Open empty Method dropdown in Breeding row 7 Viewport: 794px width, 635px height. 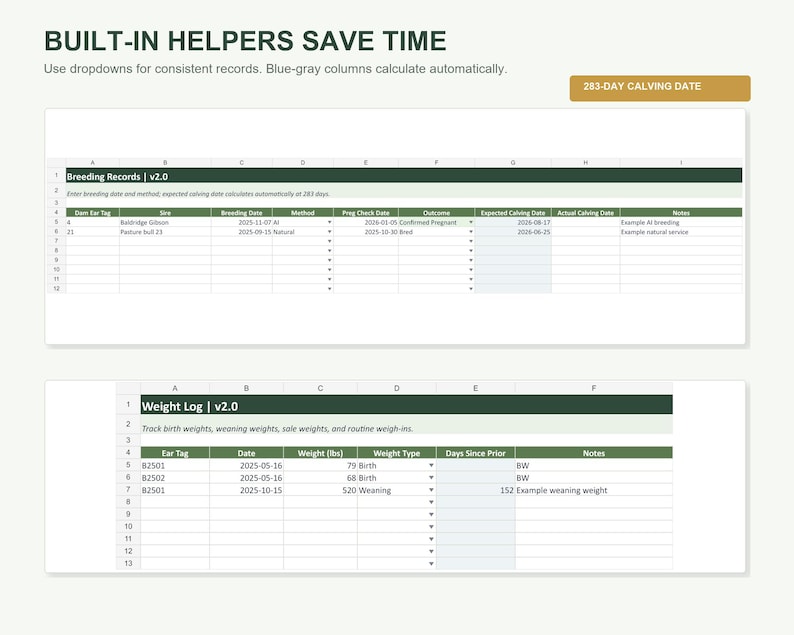point(329,241)
